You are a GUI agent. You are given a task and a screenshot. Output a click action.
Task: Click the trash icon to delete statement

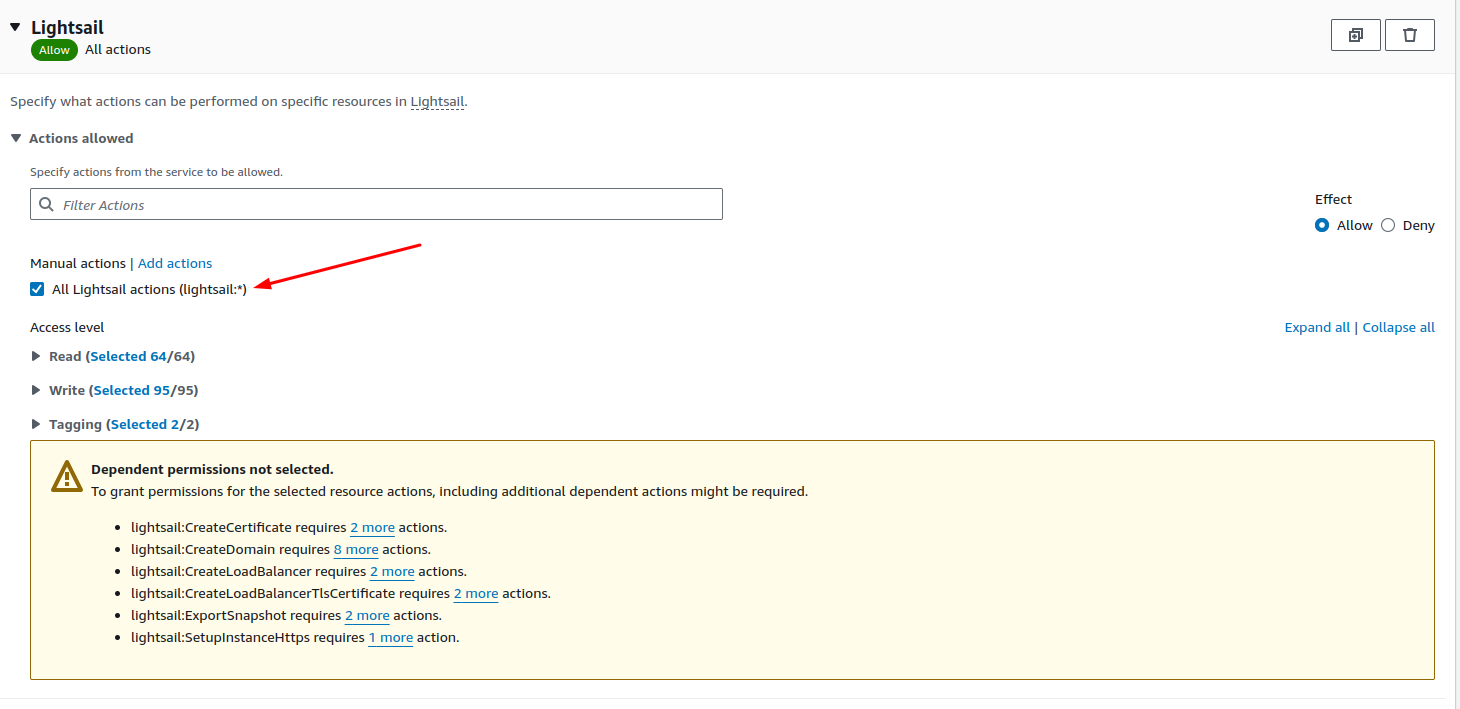(1409, 34)
